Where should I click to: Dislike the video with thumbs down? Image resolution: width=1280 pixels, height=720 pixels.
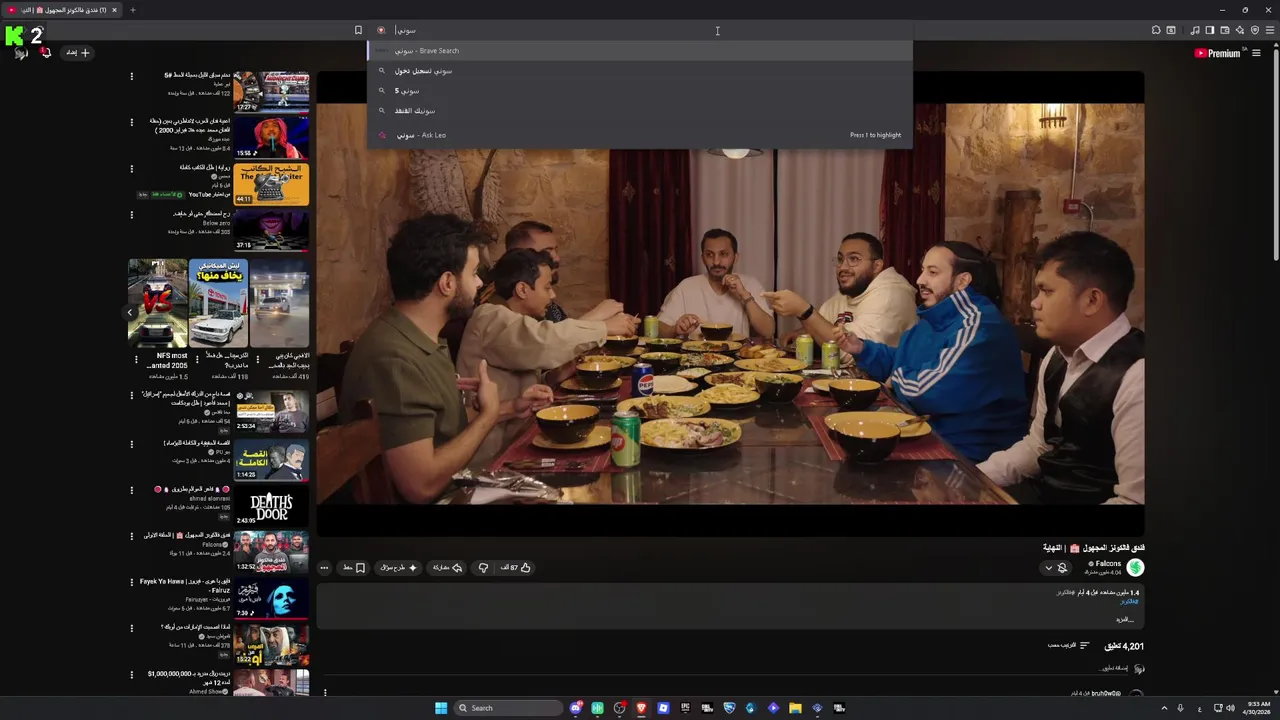pos(483,568)
